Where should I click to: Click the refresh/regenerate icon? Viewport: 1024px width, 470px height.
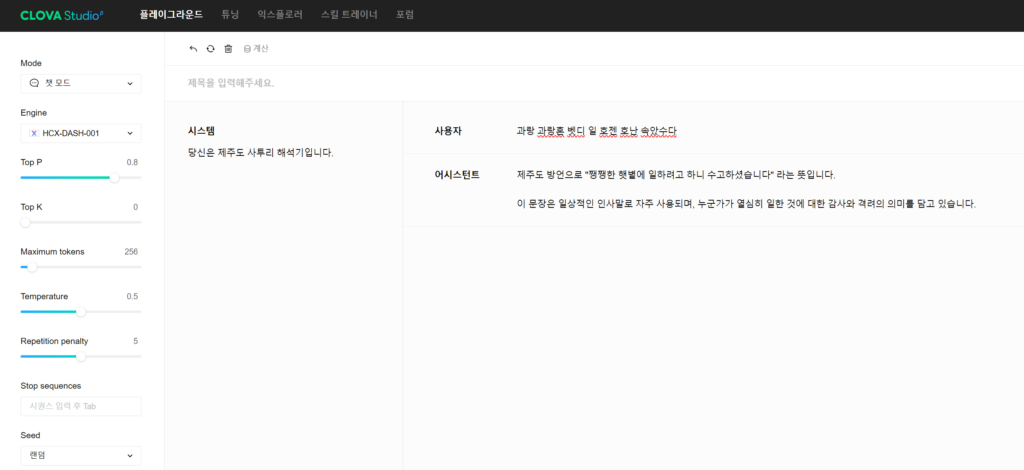click(x=211, y=48)
